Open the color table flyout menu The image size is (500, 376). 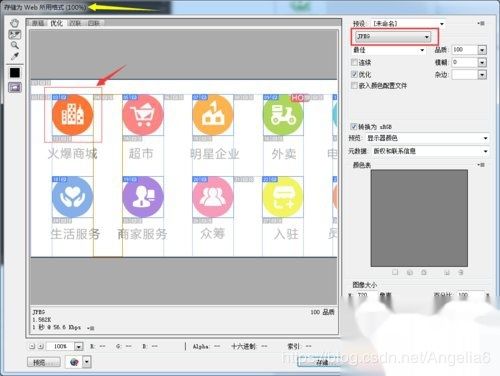[x=481, y=165]
